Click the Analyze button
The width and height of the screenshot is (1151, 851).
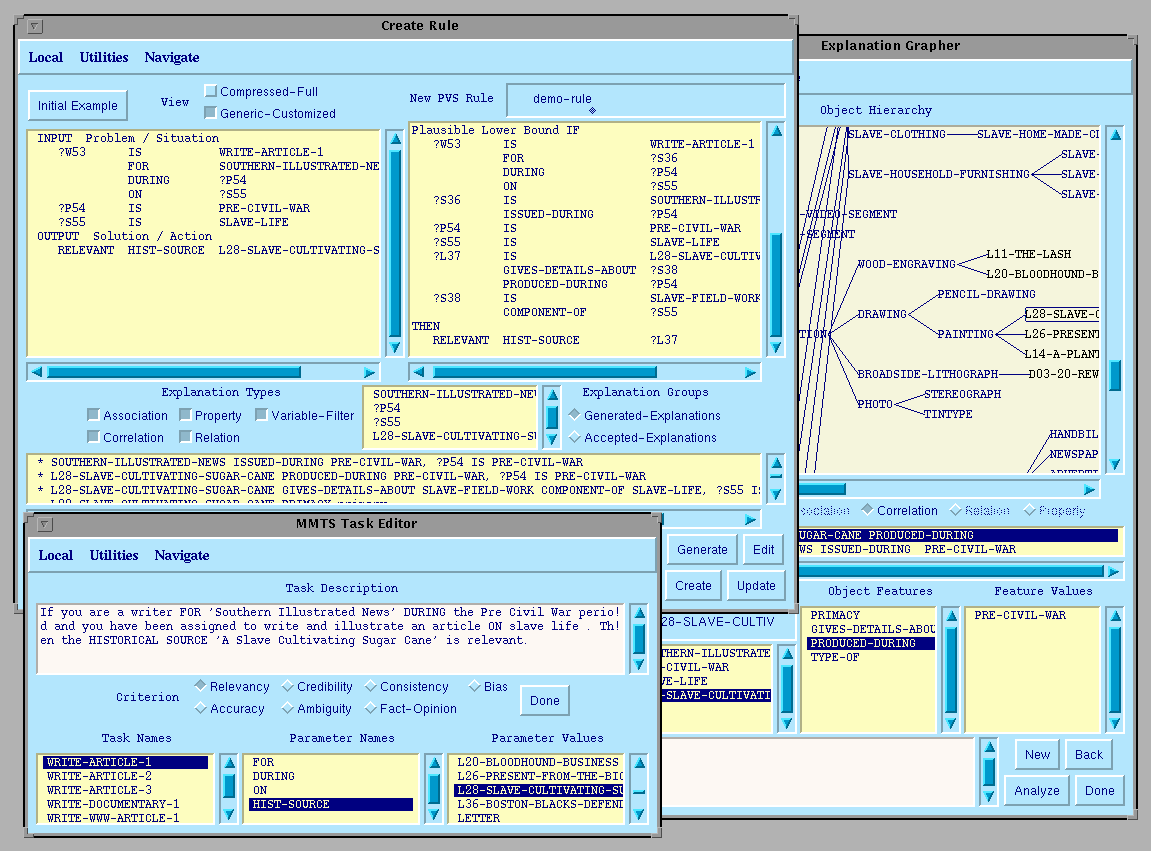pyautogui.click(x=1036, y=790)
